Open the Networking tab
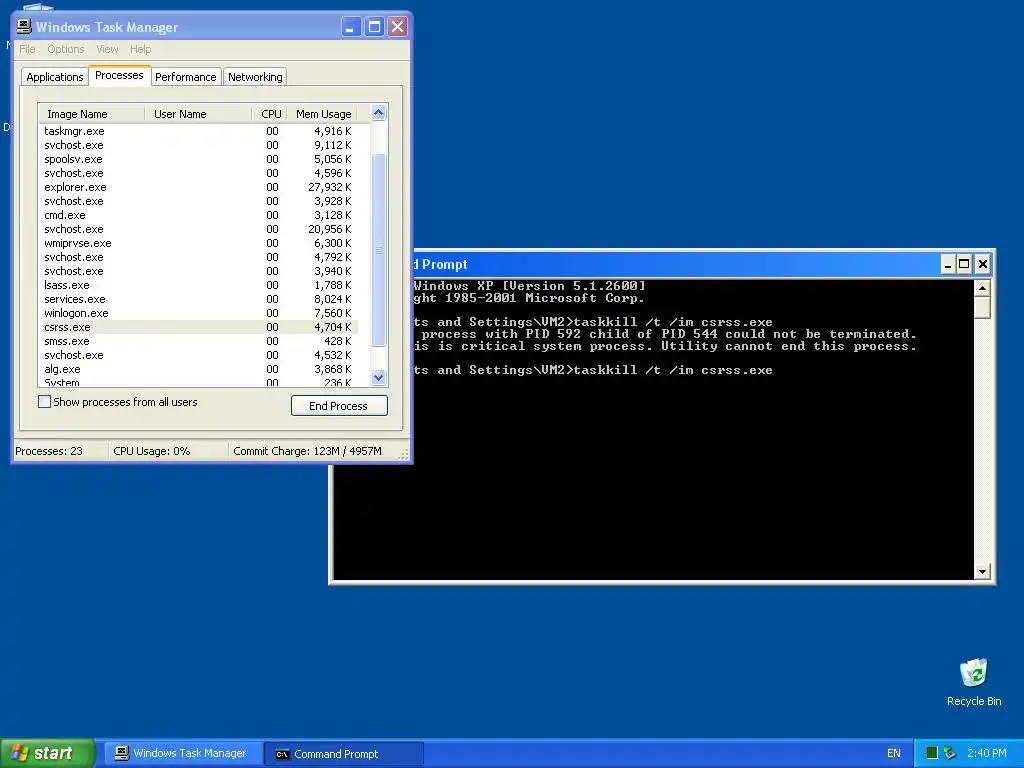 (255, 77)
